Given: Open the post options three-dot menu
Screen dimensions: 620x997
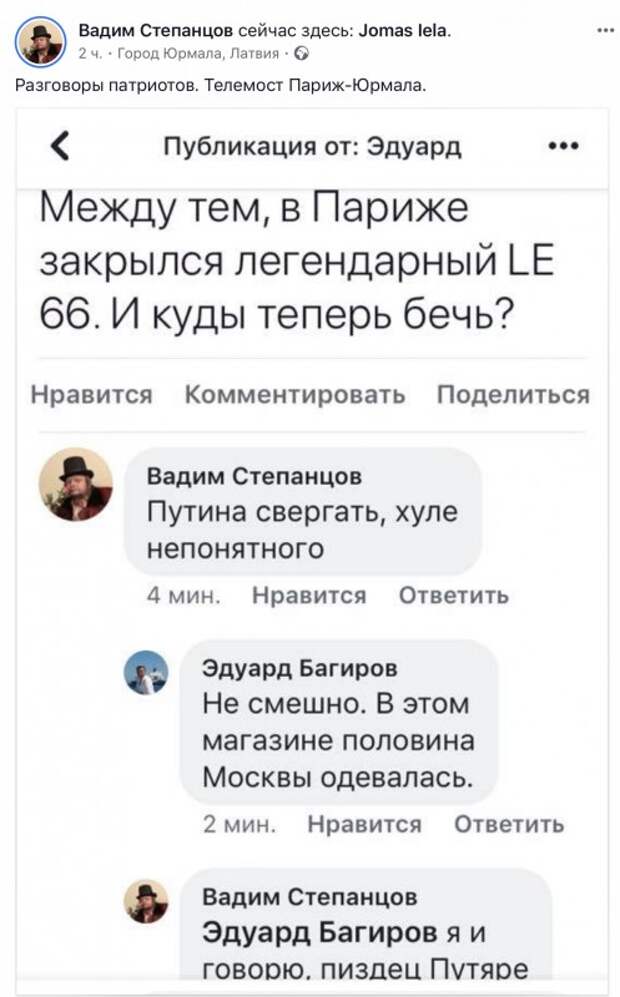Looking at the screenshot, I should 605,30.
